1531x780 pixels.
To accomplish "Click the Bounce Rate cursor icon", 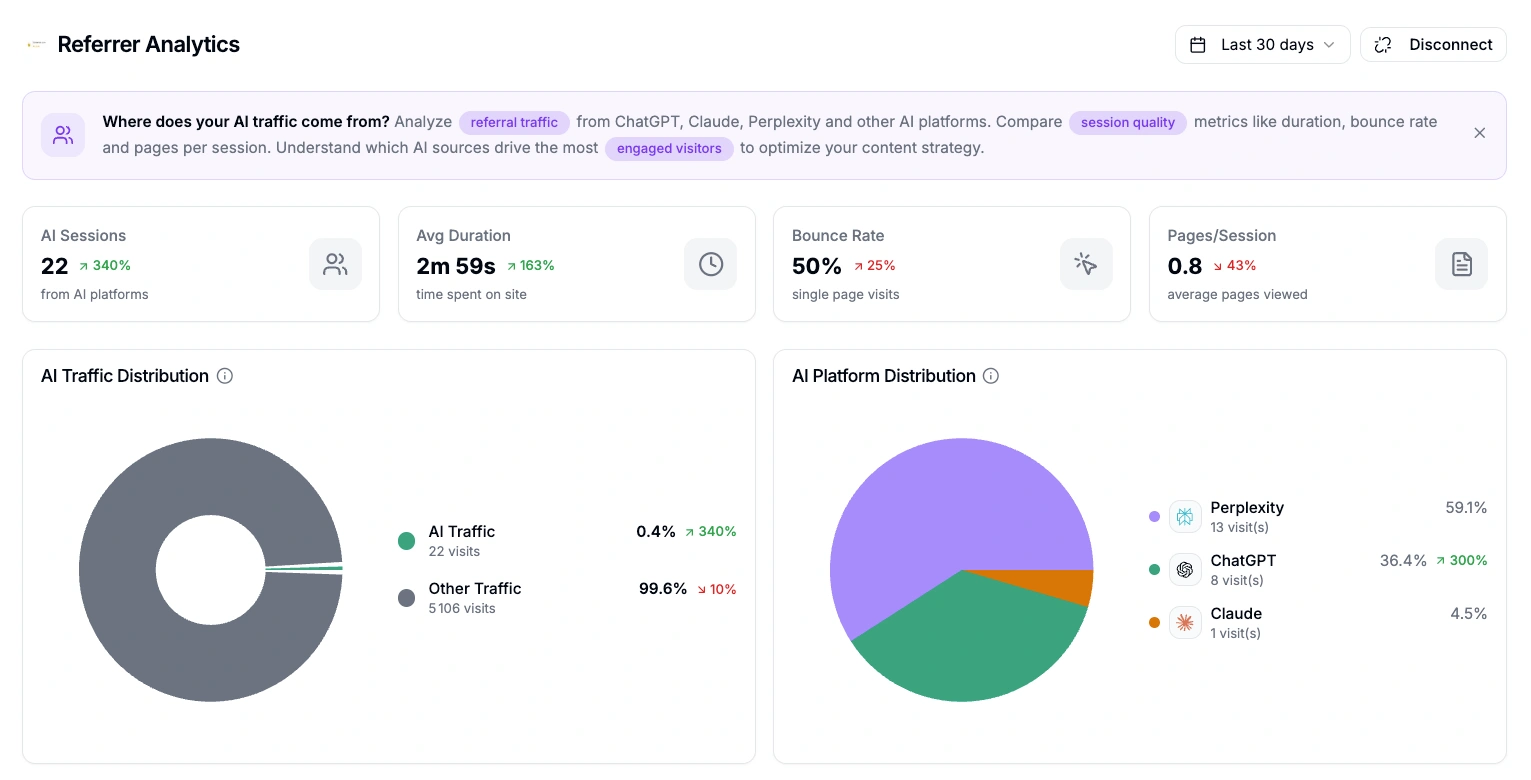I will (x=1086, y=264).
